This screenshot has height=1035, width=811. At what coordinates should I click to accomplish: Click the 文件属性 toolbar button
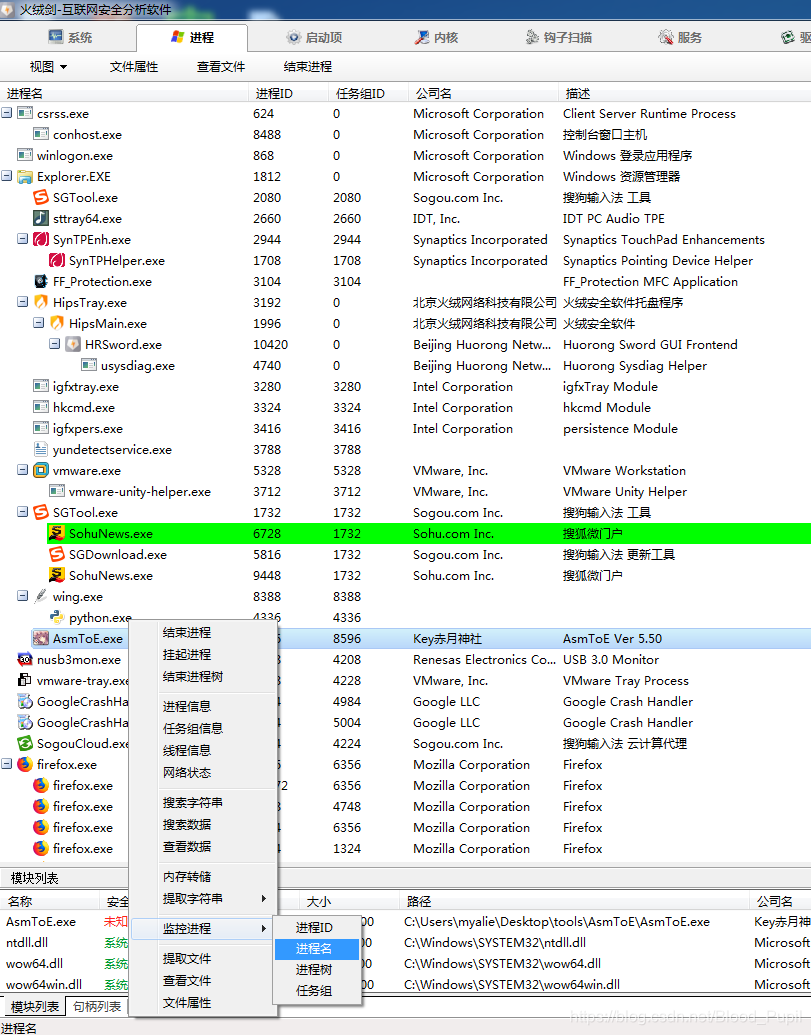click(x=134, y=67)
